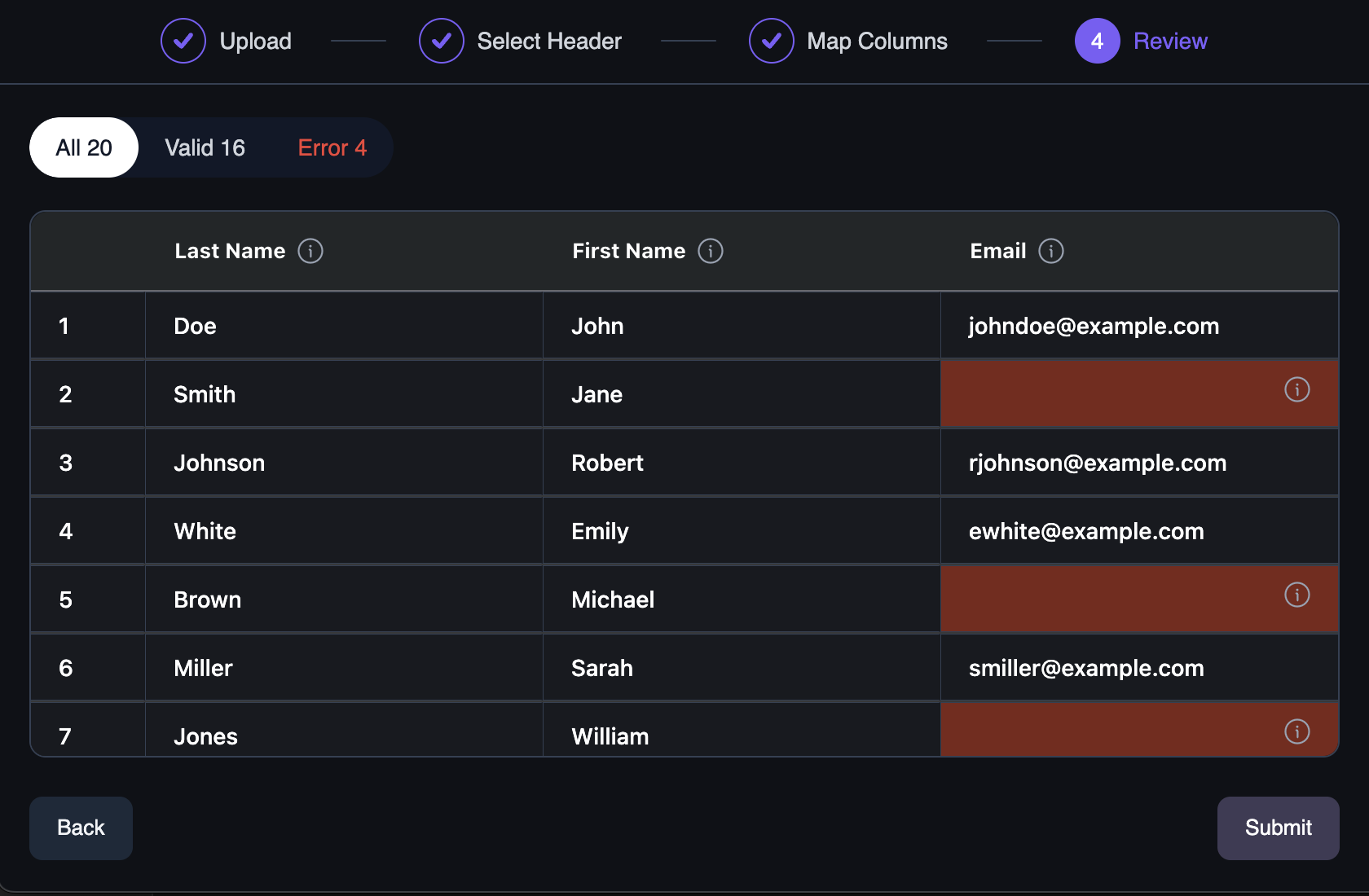Click the step 4 Review circle icon
This screenshot has width=1369, height=896.
(1098, 41)
